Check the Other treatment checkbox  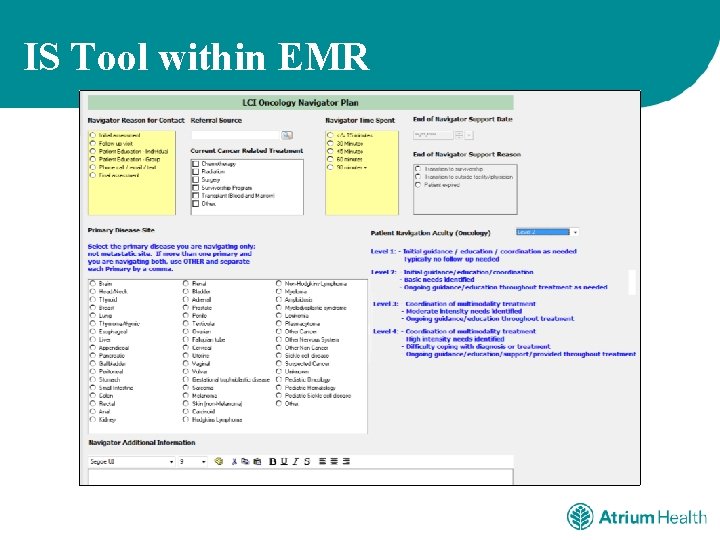tap(196, 204)
